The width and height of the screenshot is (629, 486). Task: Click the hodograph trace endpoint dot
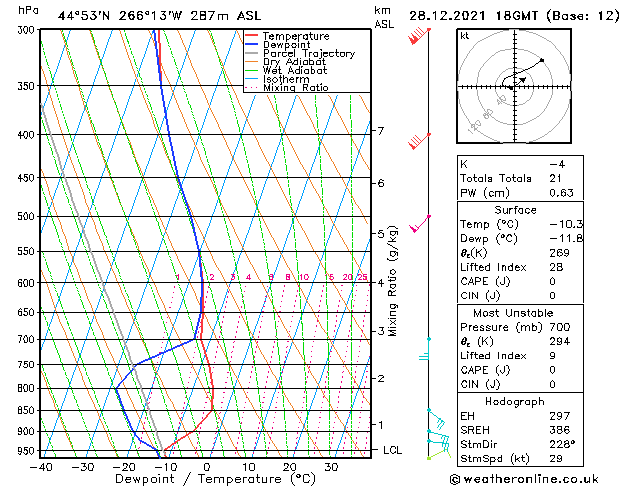(542, 61)
